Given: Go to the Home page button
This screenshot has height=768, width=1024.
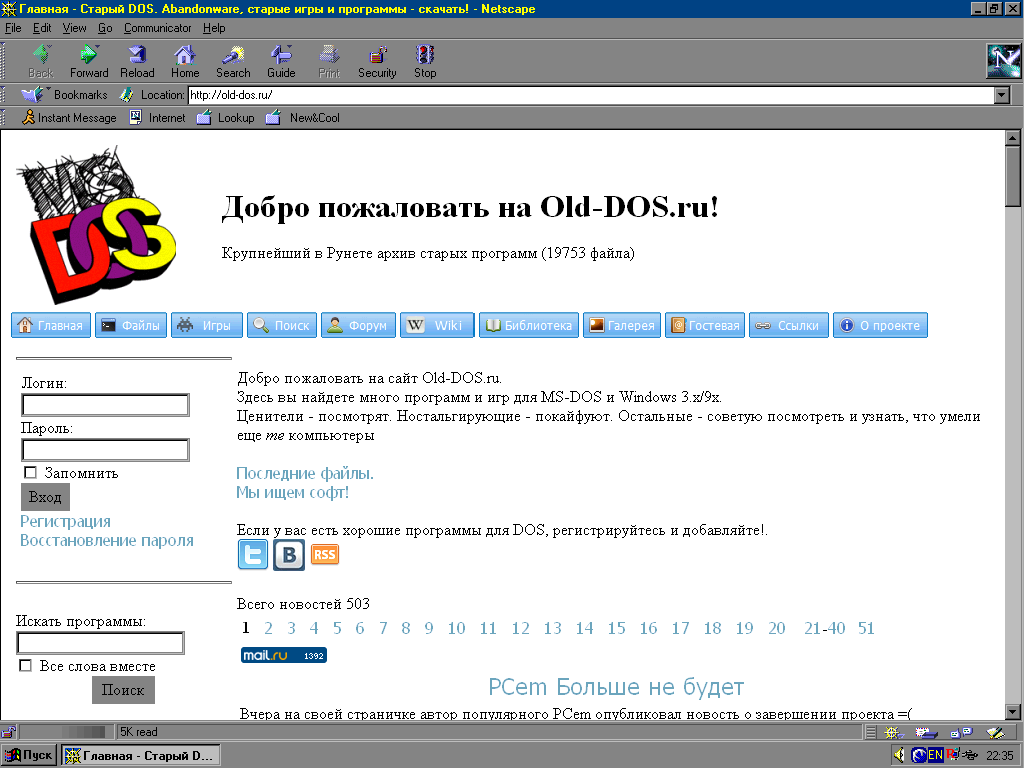Looking at the screenshot, I should tap(185, 61).
